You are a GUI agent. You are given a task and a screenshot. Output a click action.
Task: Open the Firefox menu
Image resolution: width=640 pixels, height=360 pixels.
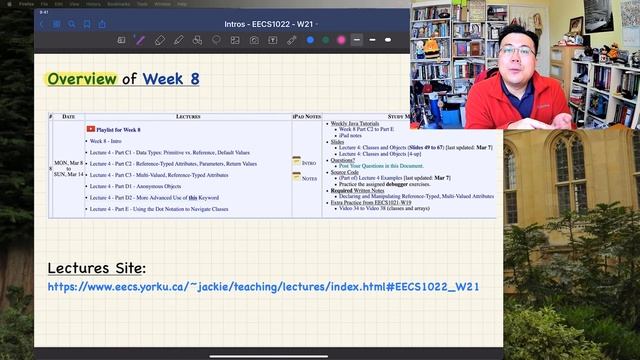tap(27, 4)
